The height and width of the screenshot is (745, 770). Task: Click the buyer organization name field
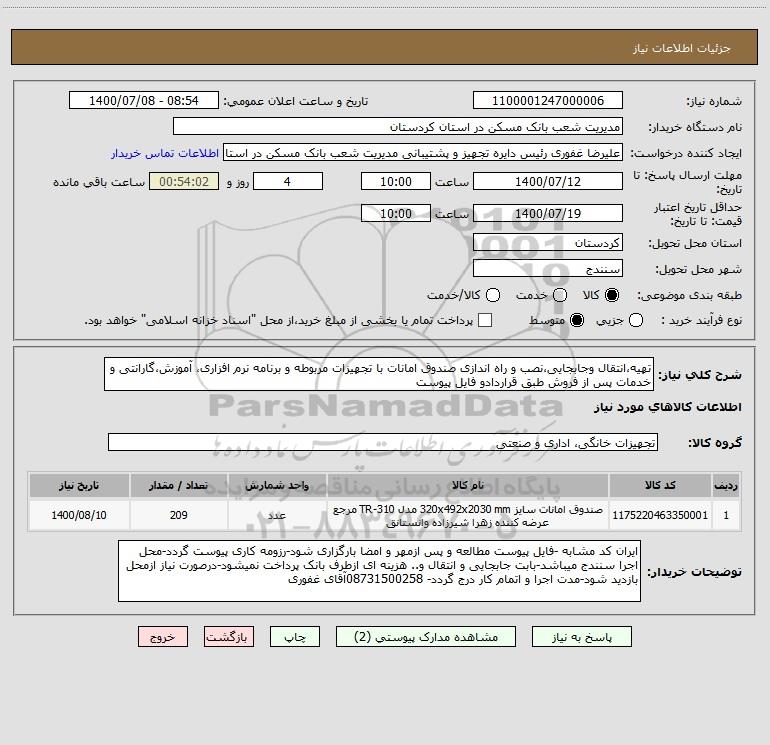pos(398,127)
